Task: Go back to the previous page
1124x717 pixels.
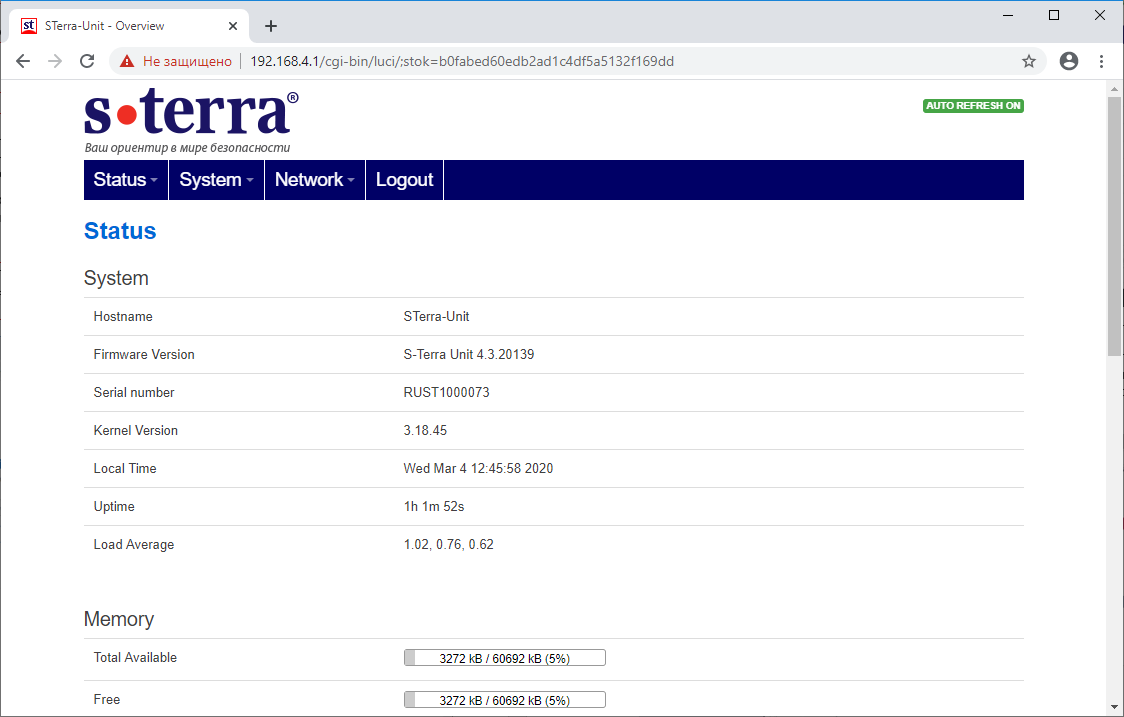Action: [23, 61]
